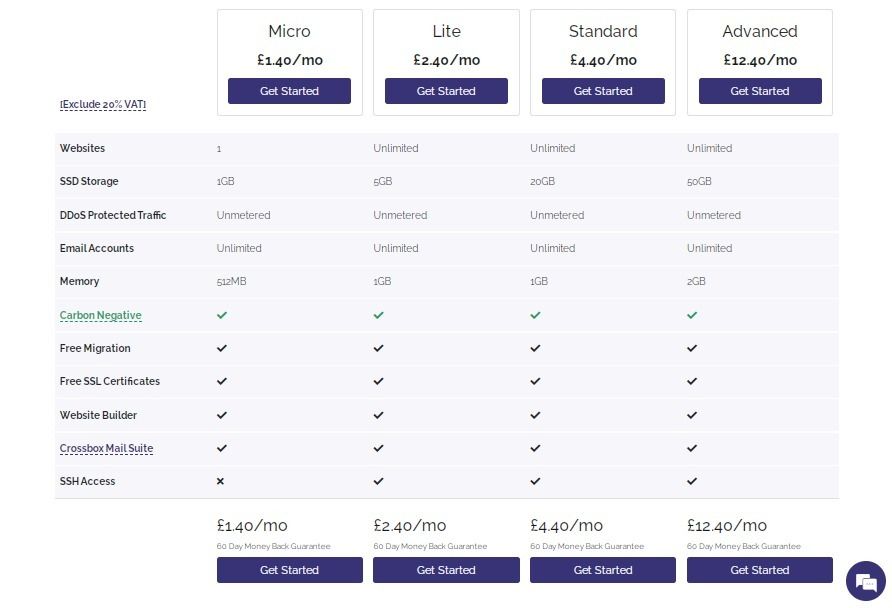Click the Micro plan Carbon Negative green checkmark

pos(222,315)
